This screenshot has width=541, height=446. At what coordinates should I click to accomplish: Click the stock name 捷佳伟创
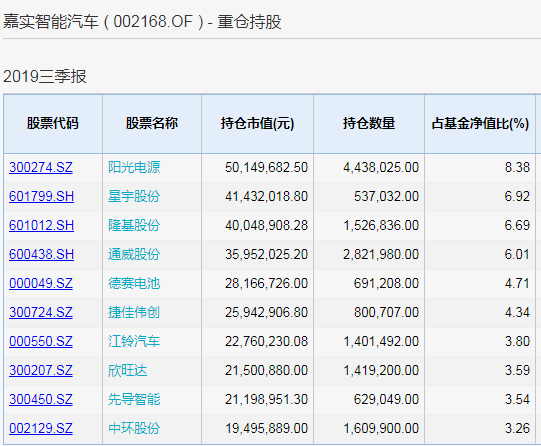[x=134, y=313]
